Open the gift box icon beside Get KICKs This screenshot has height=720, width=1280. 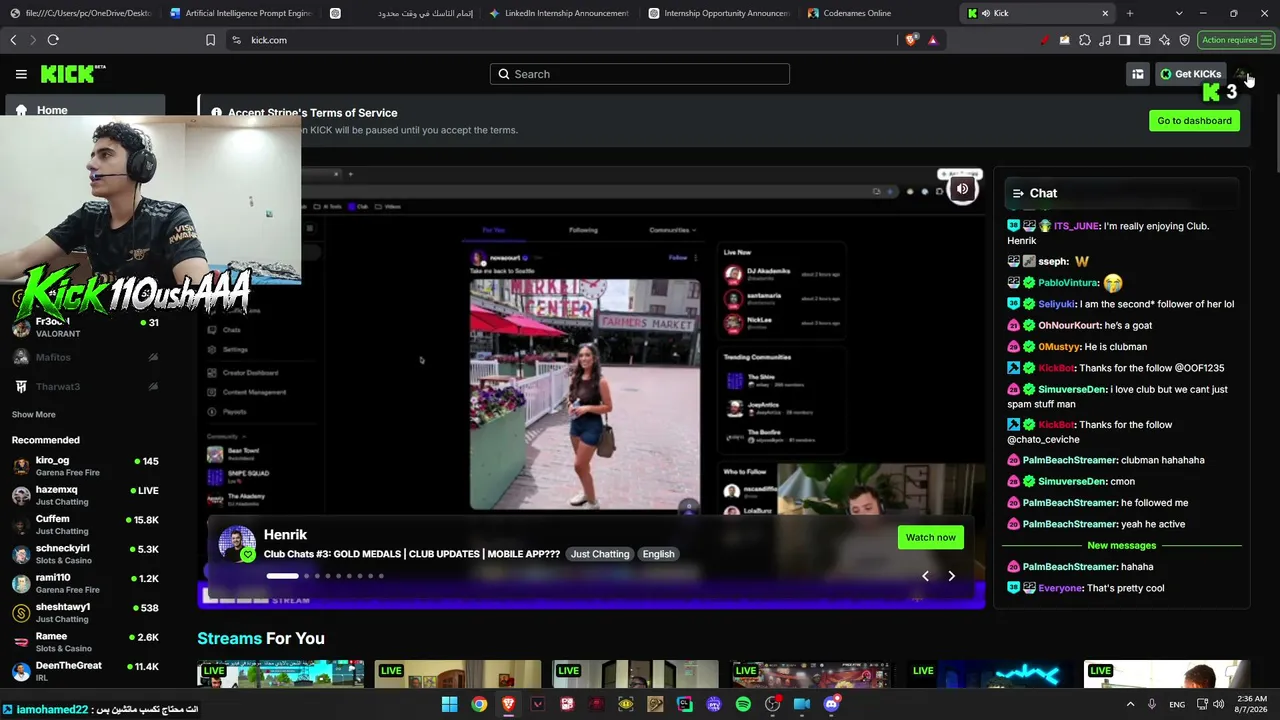click(1137, 74)
